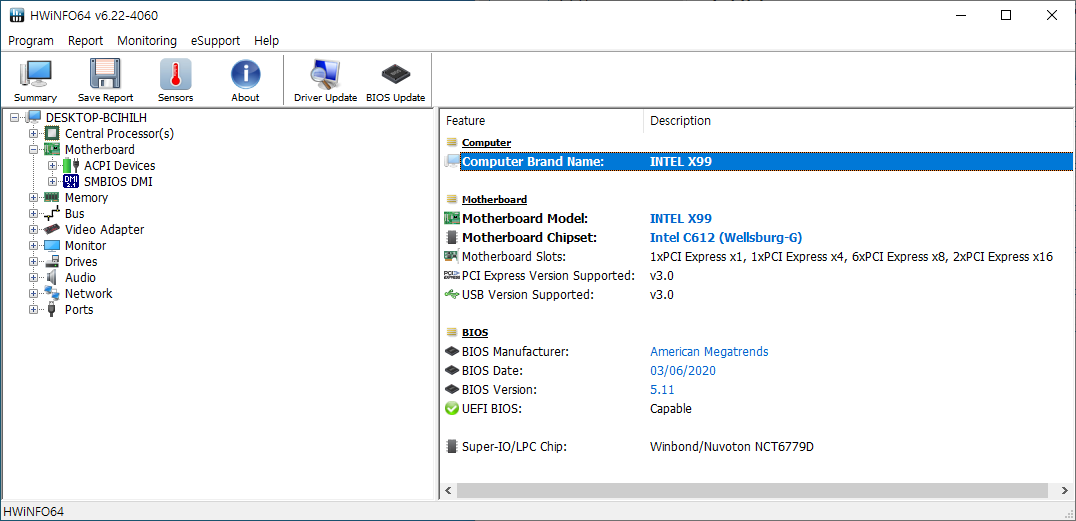This screenshot has height=521, width=1076.
Task: Click the horizontal scrollbar thumb
Action: [x=753, y=491]
